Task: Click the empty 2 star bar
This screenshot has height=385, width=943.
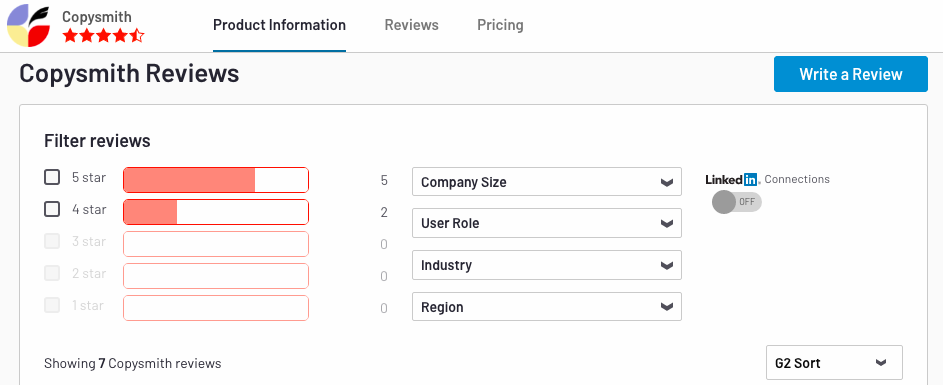Action: coord(216,276)
